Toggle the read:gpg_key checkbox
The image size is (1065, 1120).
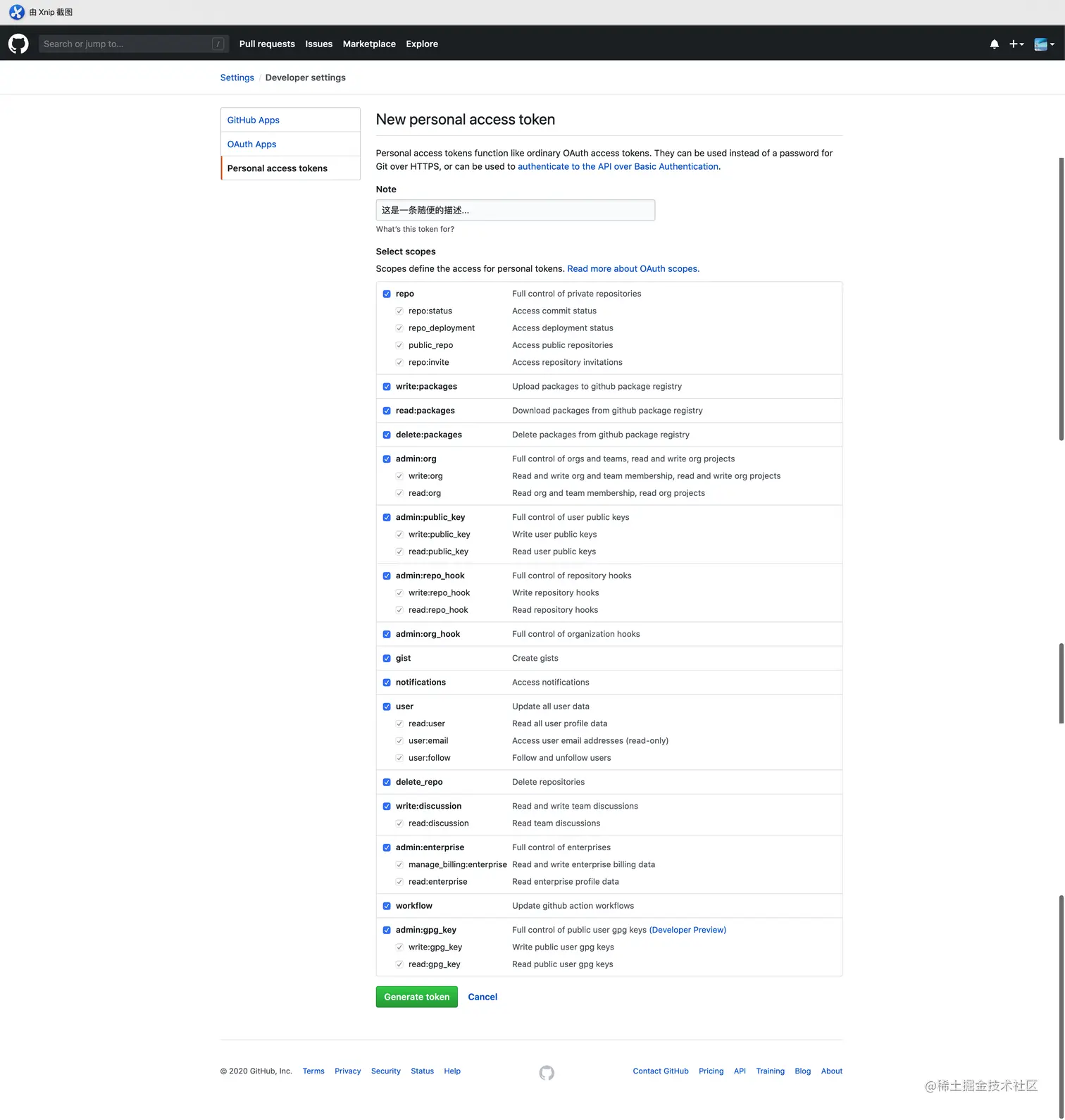399,964
